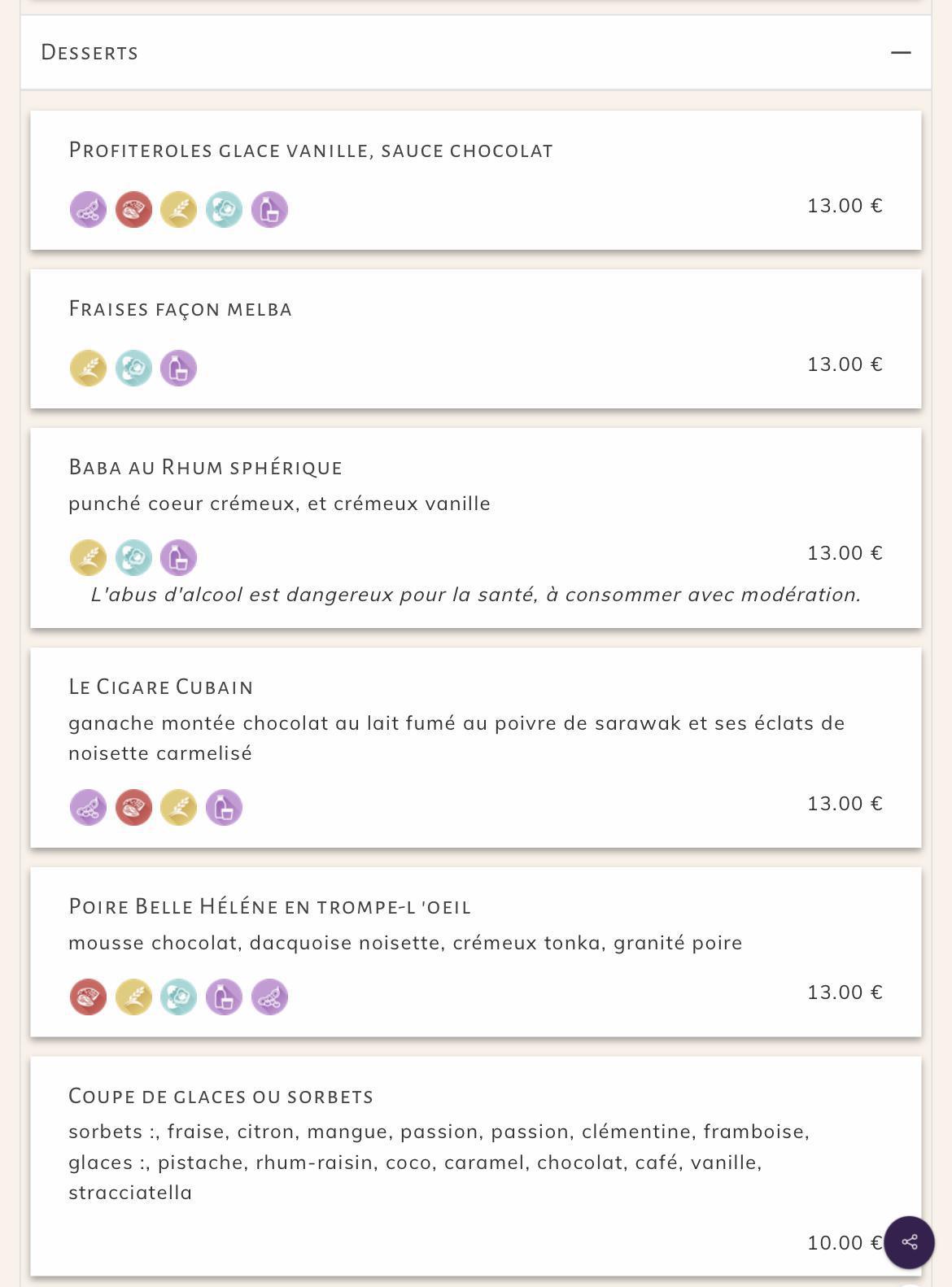Collapse the Desserts section with minus icon
This screenshot has width=952, height=1287.
(x=900, y=52)
